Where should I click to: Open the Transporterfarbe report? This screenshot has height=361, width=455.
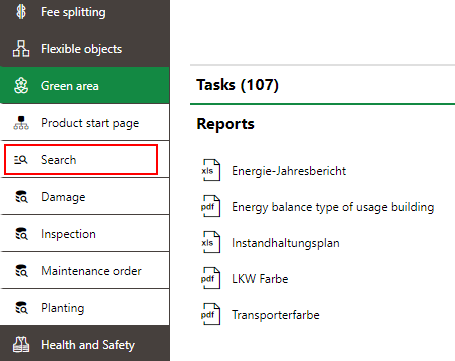point(276,315)
